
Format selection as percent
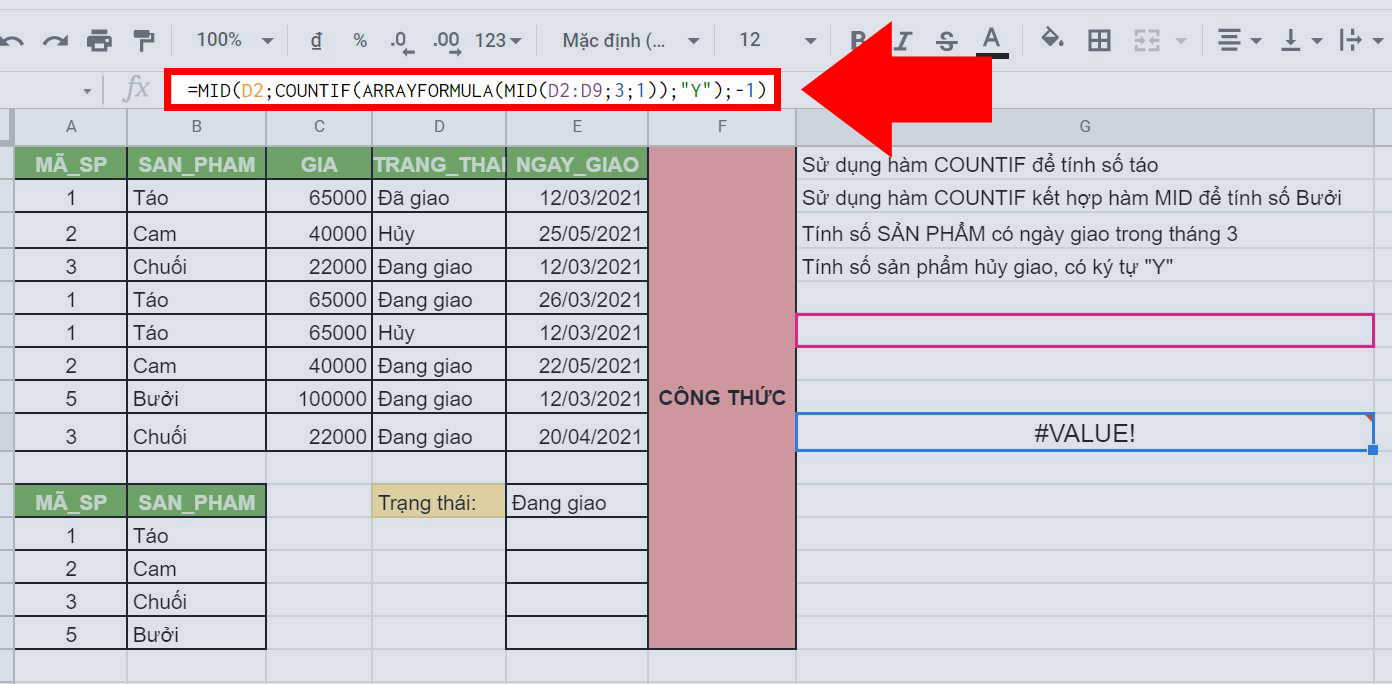[x=359, y=40]
